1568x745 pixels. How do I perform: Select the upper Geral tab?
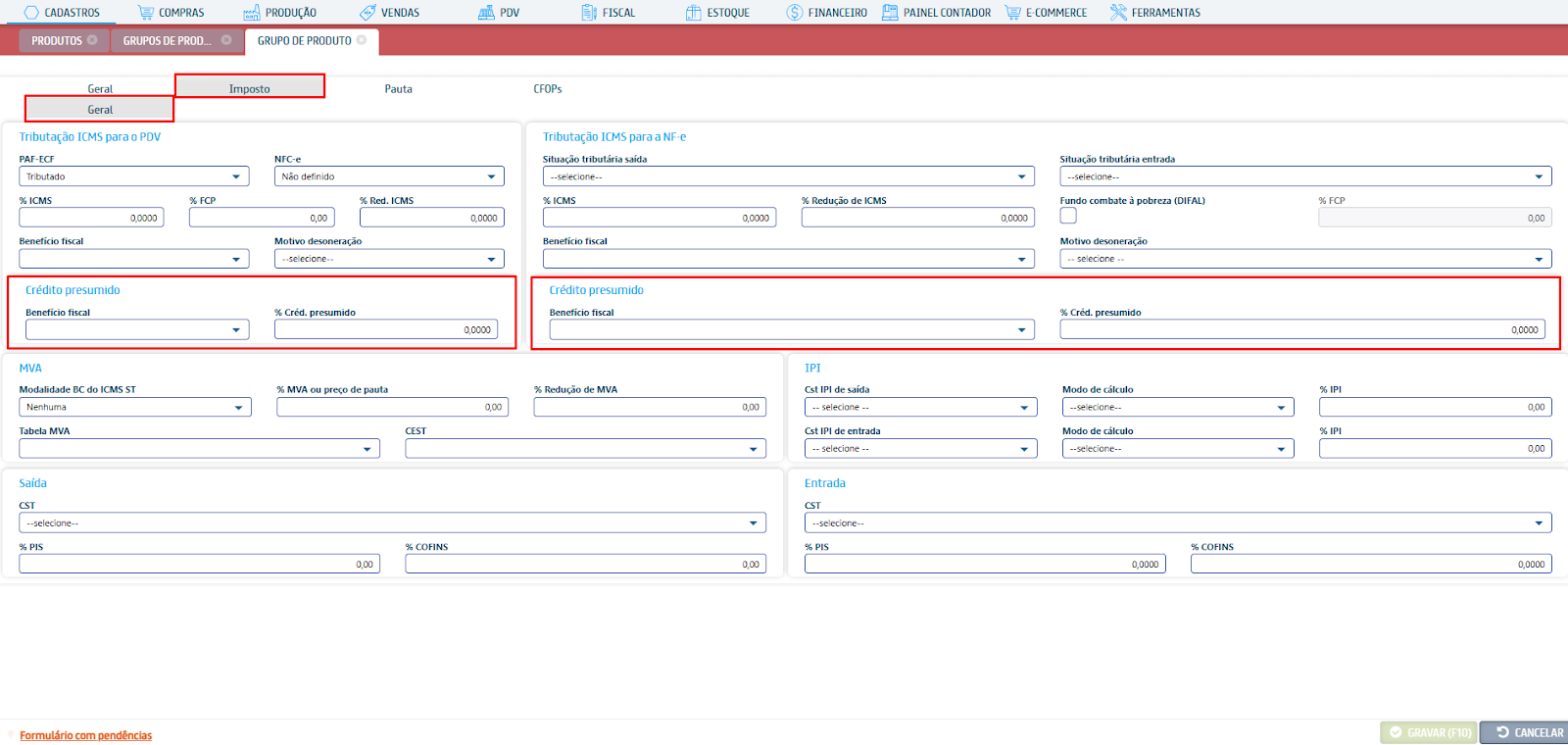(x=100, y=88)
